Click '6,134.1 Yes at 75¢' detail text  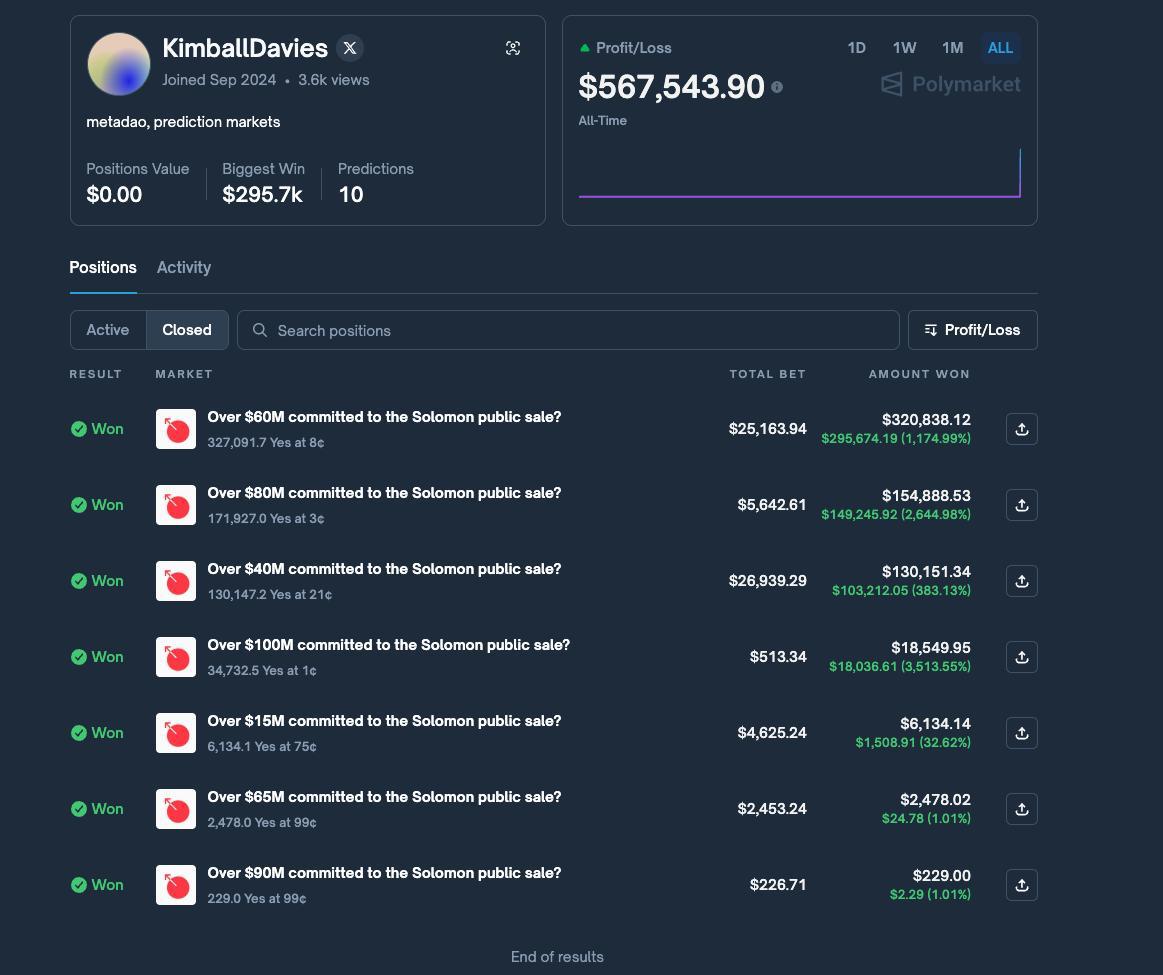(262, 747)
